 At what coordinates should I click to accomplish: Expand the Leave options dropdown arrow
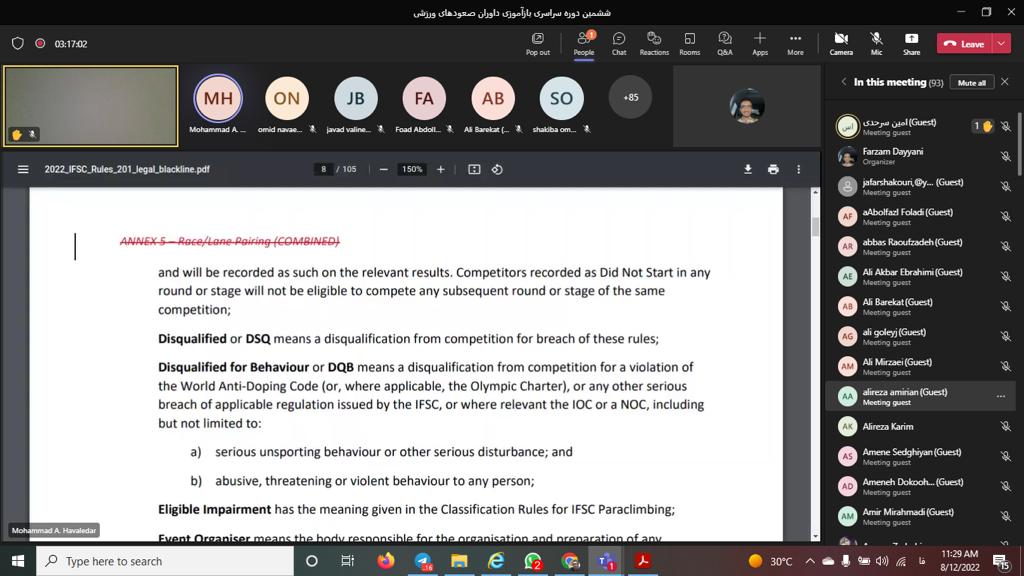click(1003, 44)
